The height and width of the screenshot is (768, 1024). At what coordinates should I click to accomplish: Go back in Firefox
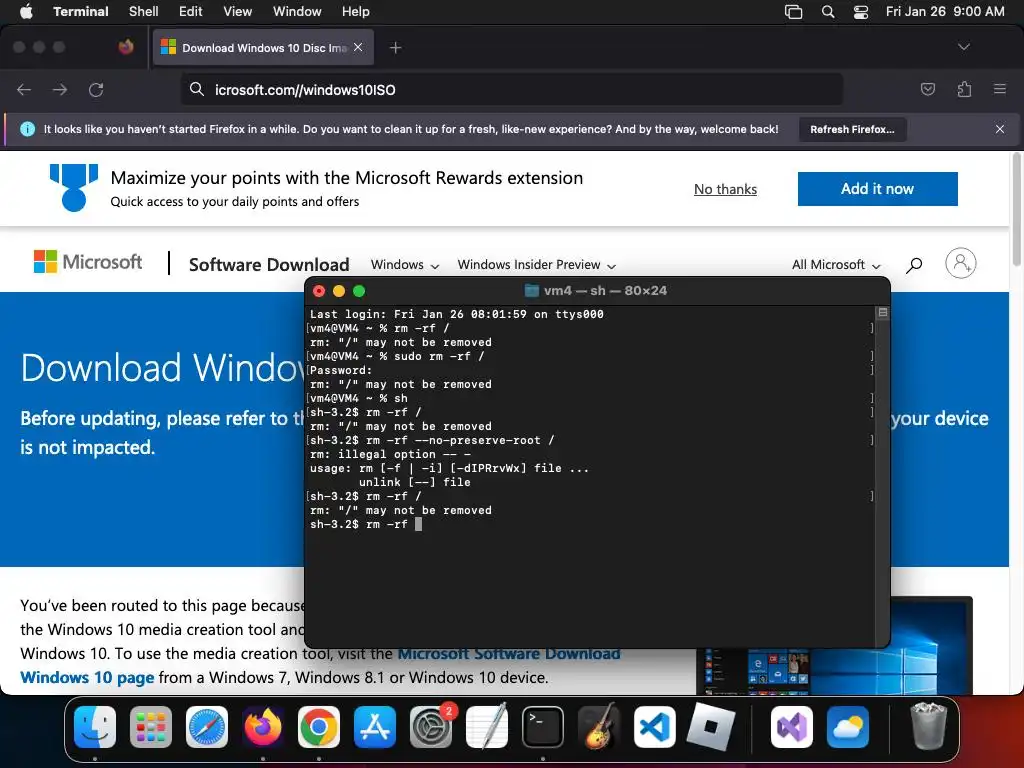pos(24,89)
